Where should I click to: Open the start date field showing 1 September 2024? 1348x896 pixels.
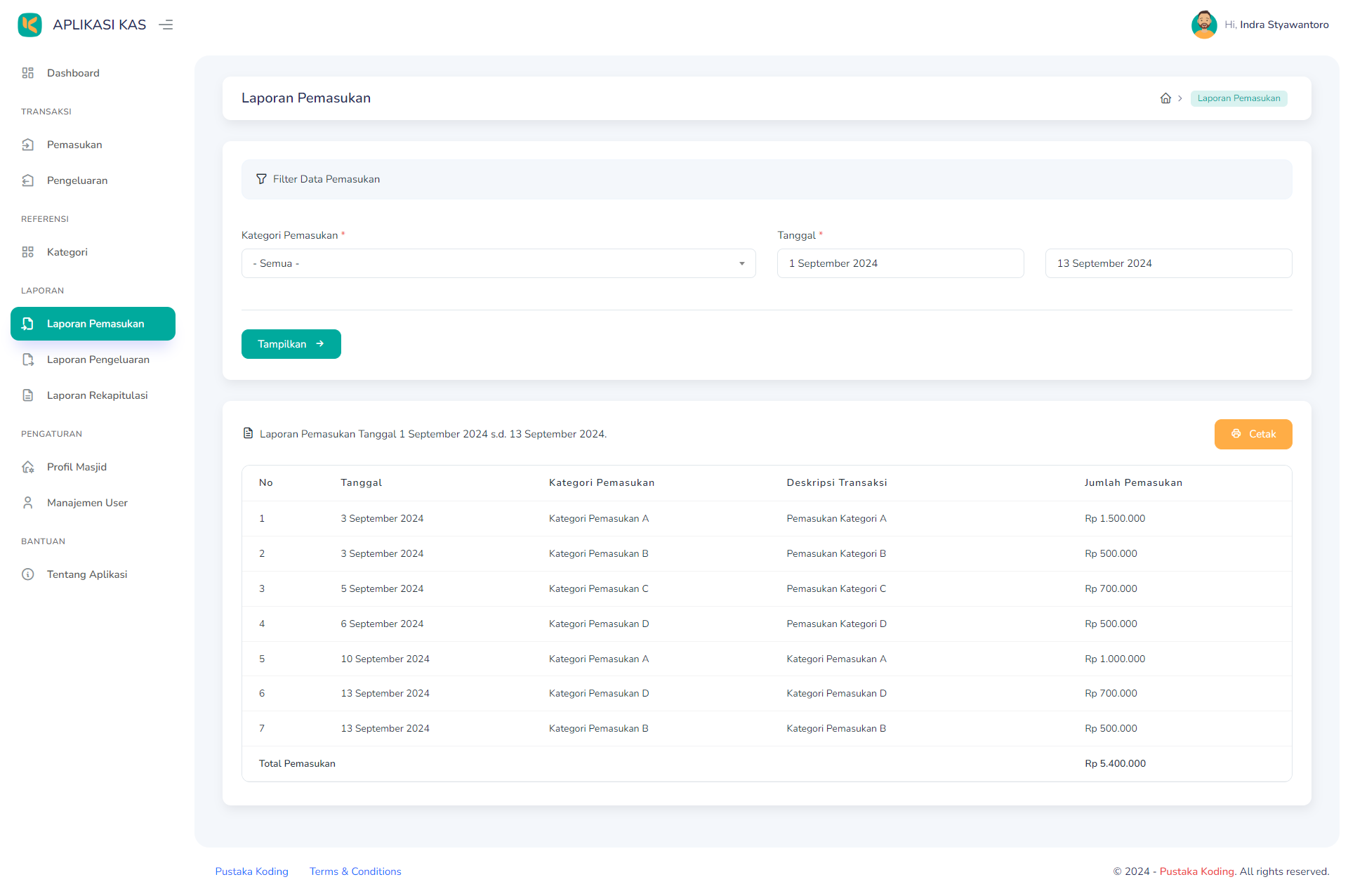coord(900,263)
